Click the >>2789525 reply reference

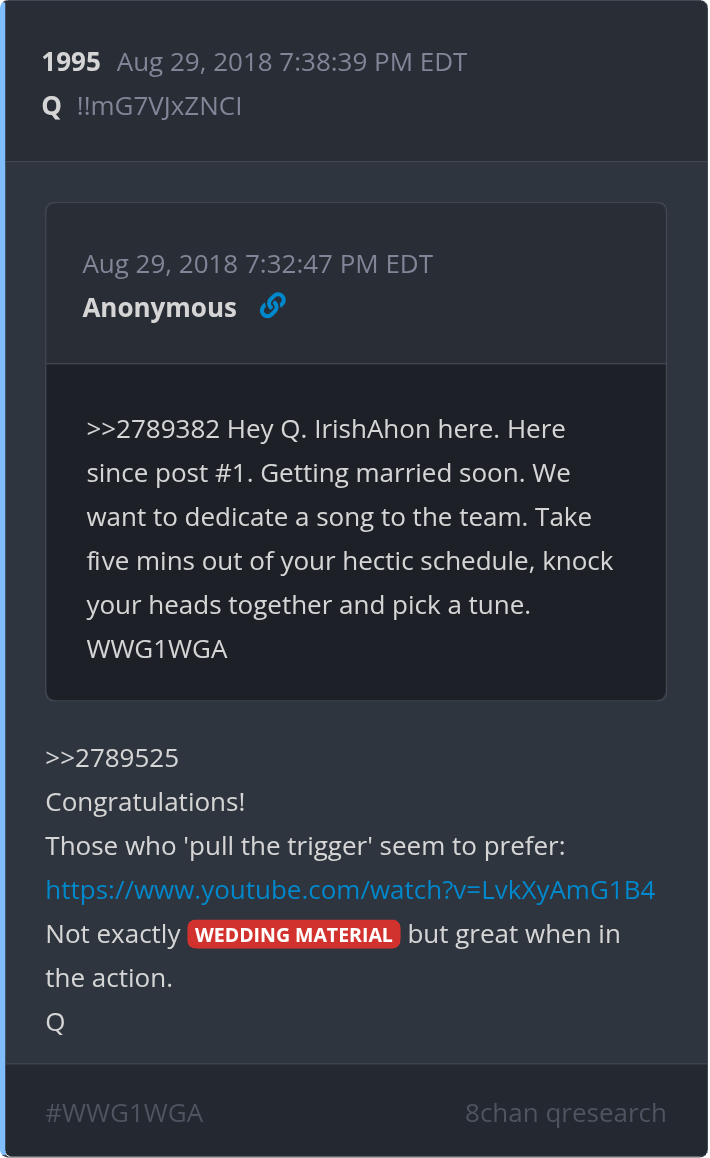(112, 758)
